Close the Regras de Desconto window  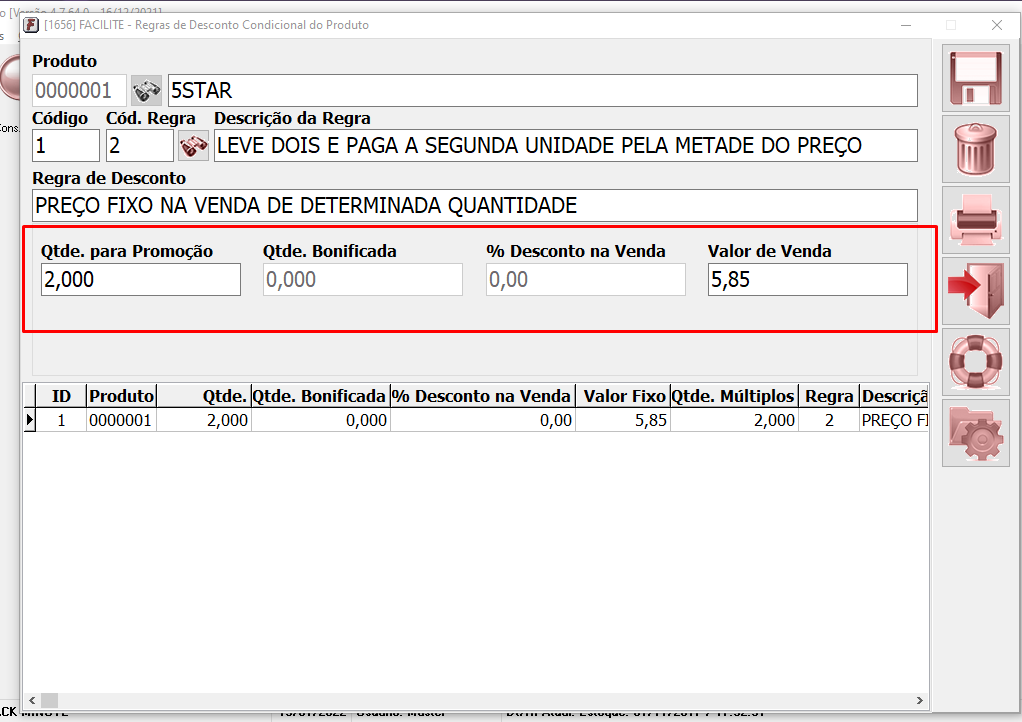(997, 25)
